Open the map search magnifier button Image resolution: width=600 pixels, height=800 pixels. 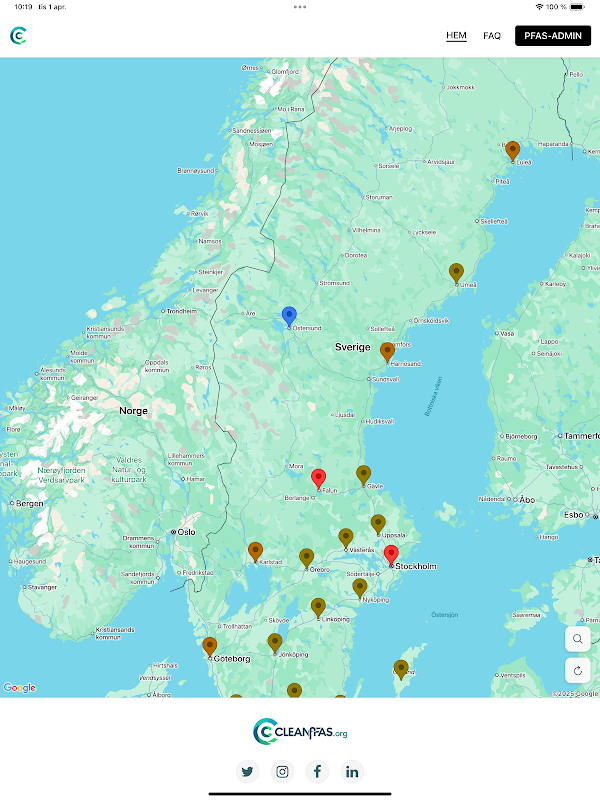click(578, 639)
